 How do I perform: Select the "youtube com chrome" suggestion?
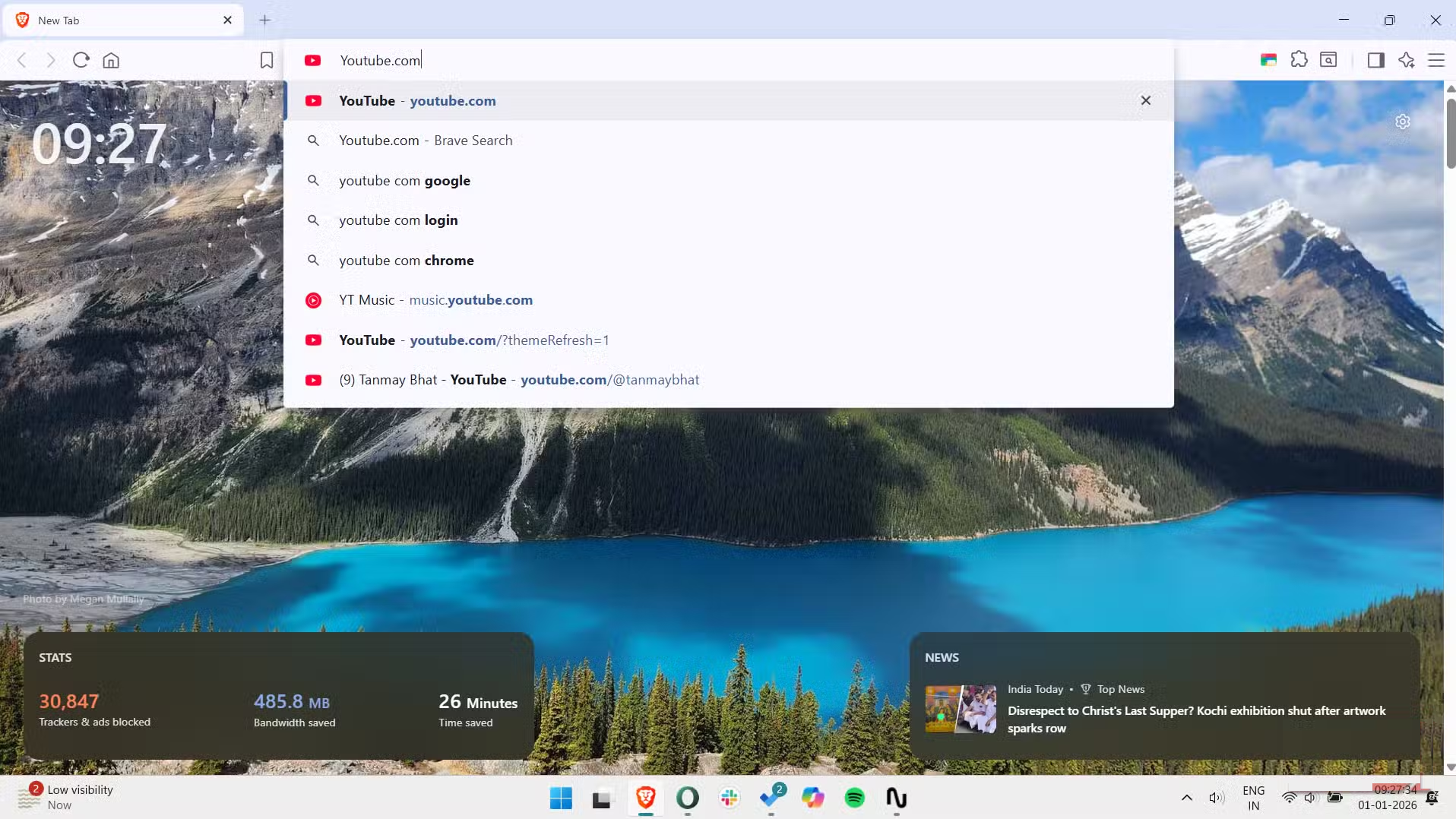click(728, 261)
